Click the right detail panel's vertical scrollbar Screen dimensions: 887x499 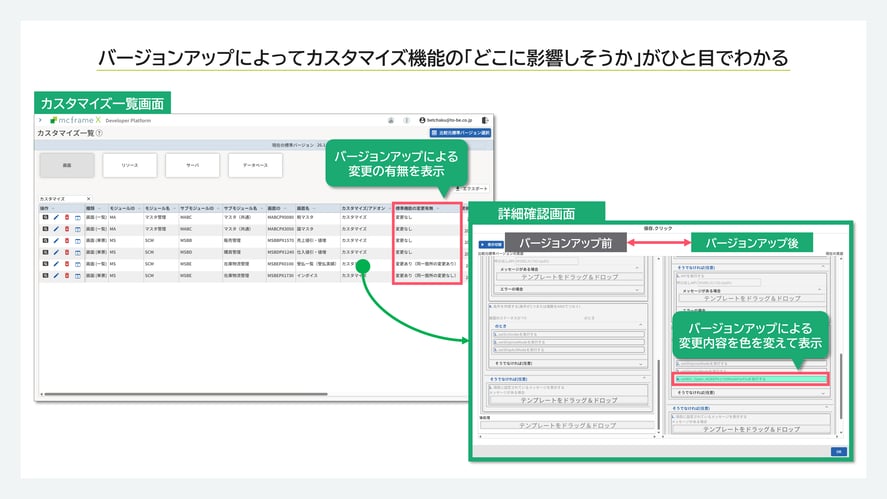point(841,386)
